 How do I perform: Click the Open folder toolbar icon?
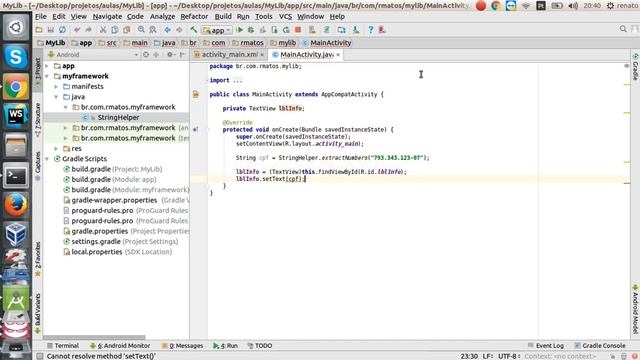(39, 30)
